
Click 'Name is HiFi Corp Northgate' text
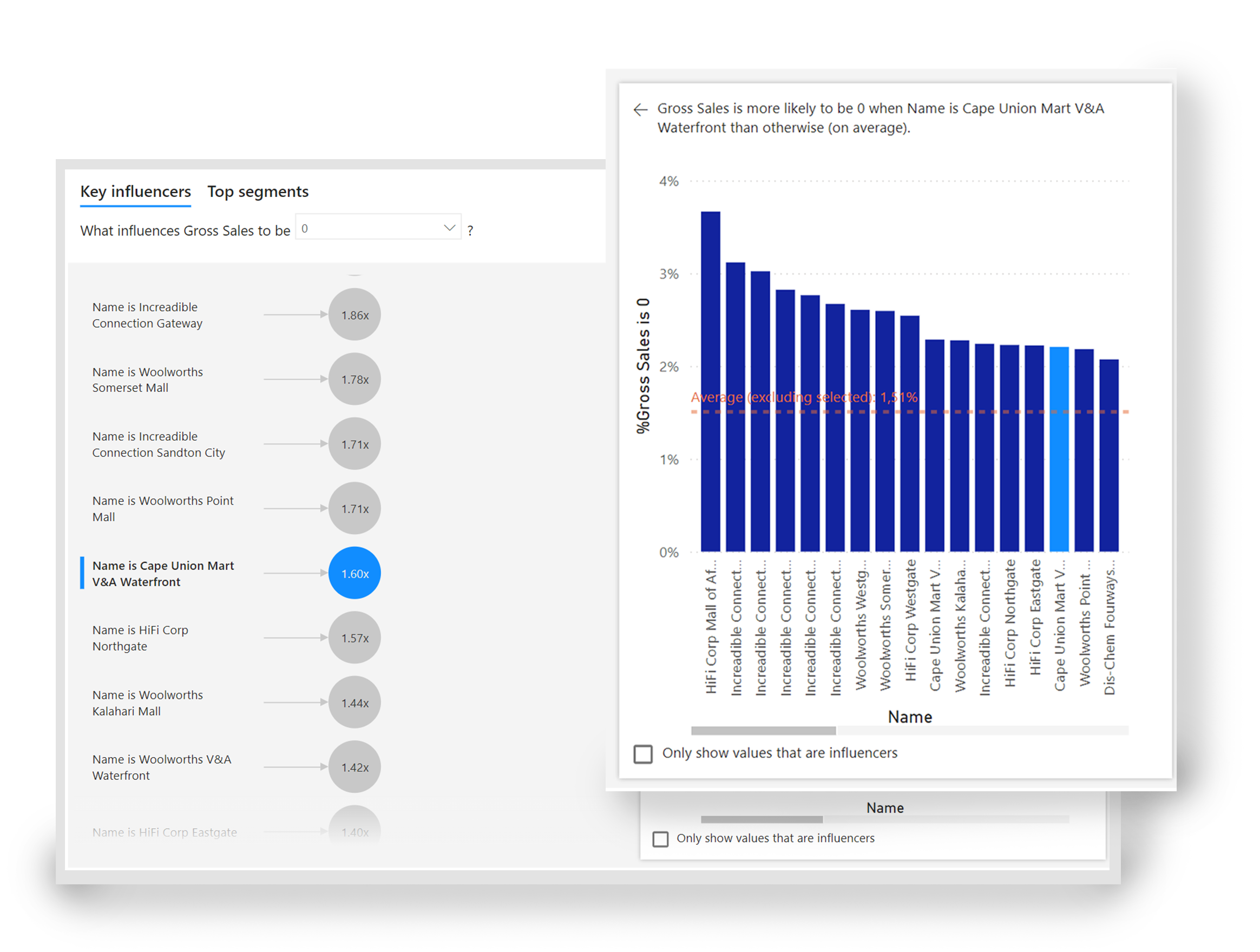pos(140,639)
